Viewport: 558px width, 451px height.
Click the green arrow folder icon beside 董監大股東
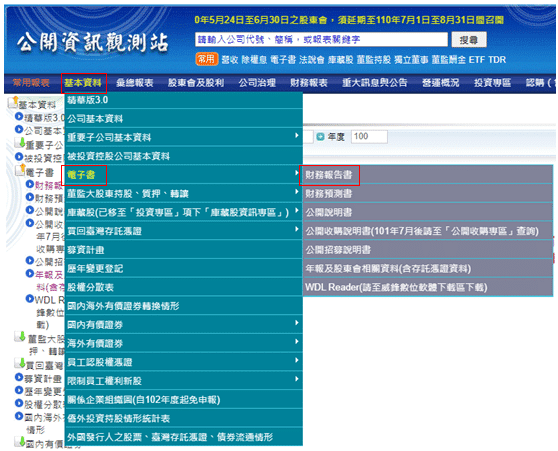point(20,336)
